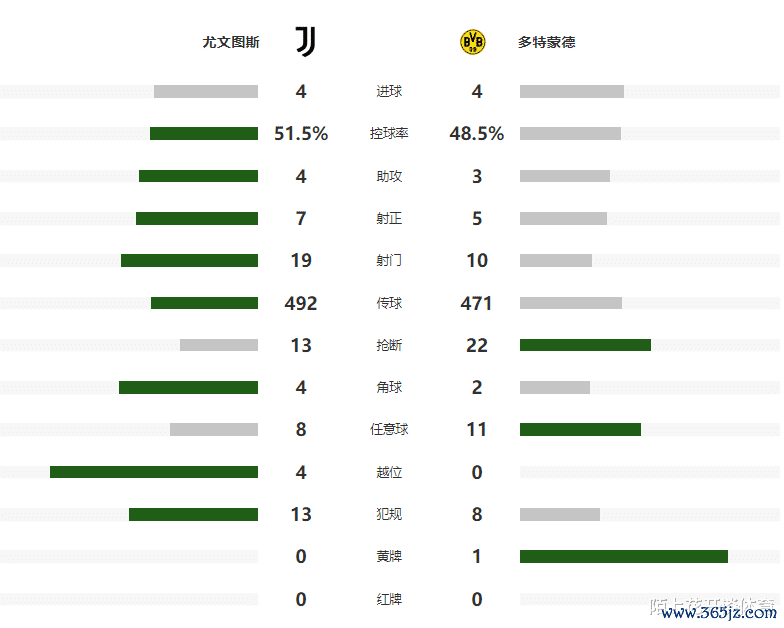The height and width of the screenshot is (628, 784).
Task: Click Juventus green 越位 bar
Action: 154,472
